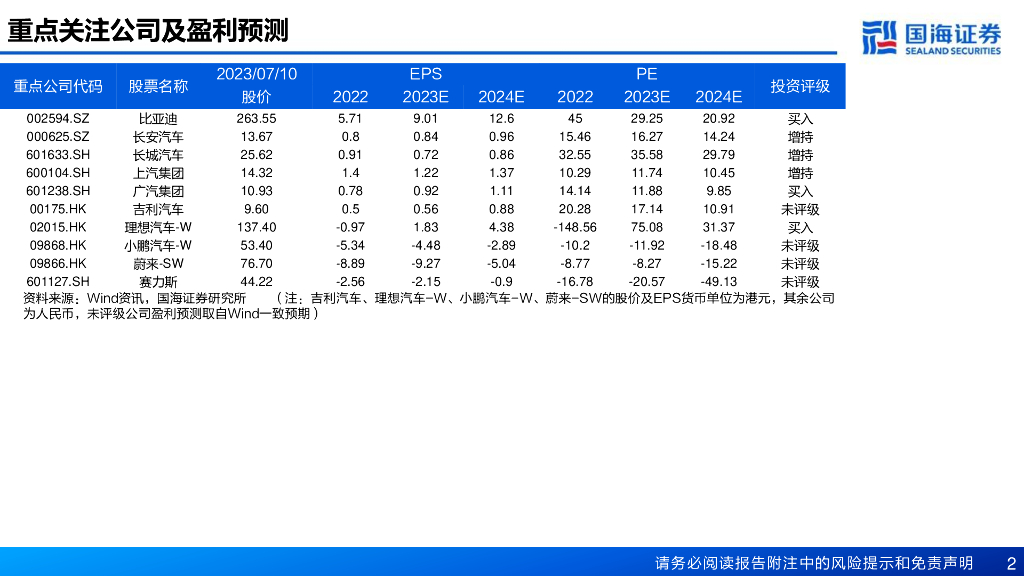Select the stock name 赛力斯
This screenshot has height=576, width=1024.
tap(158, 282)
